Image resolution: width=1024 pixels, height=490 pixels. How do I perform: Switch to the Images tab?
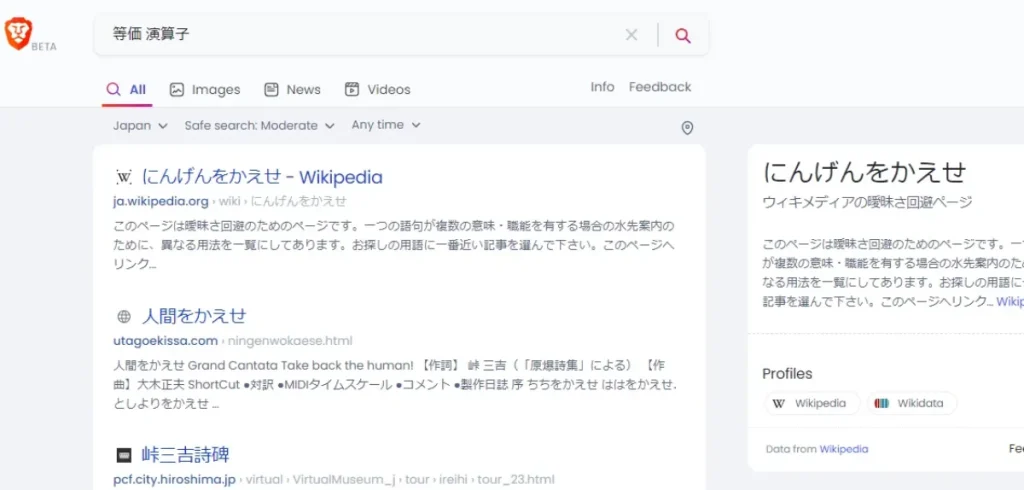[x=204, y=90]
